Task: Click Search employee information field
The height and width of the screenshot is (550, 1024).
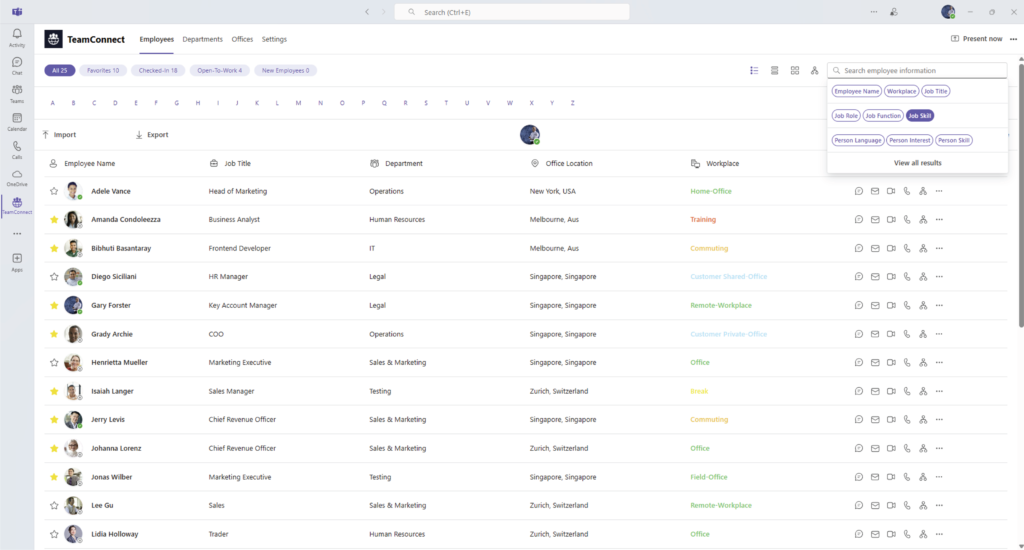Action: (x=917, y=71)
